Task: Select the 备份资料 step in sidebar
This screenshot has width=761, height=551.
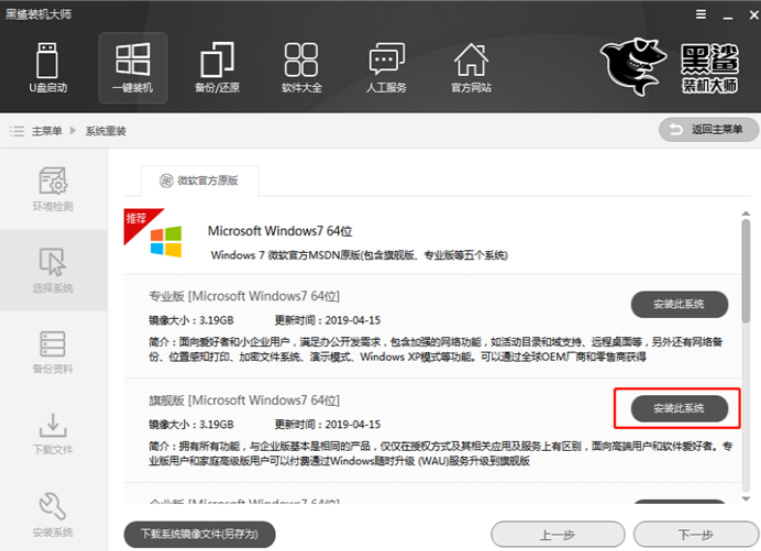Action: (53, 351)
